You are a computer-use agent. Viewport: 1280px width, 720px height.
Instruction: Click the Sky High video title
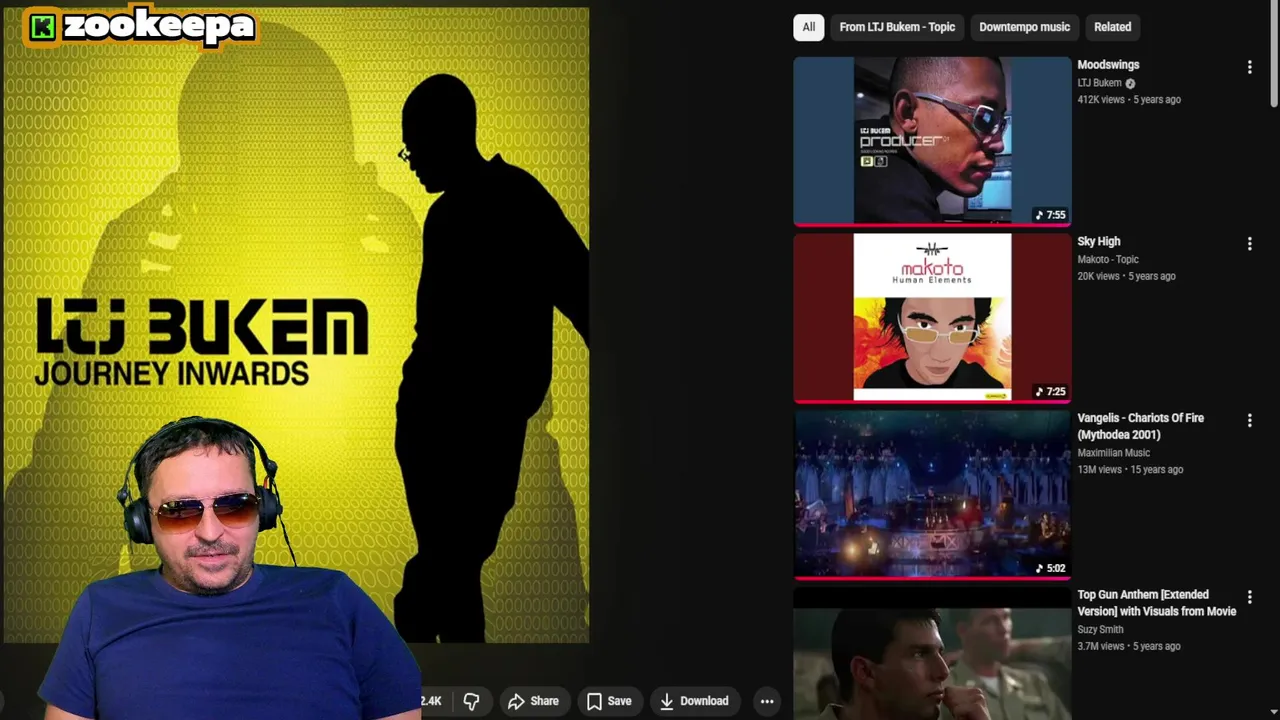tap(1098, 242)
